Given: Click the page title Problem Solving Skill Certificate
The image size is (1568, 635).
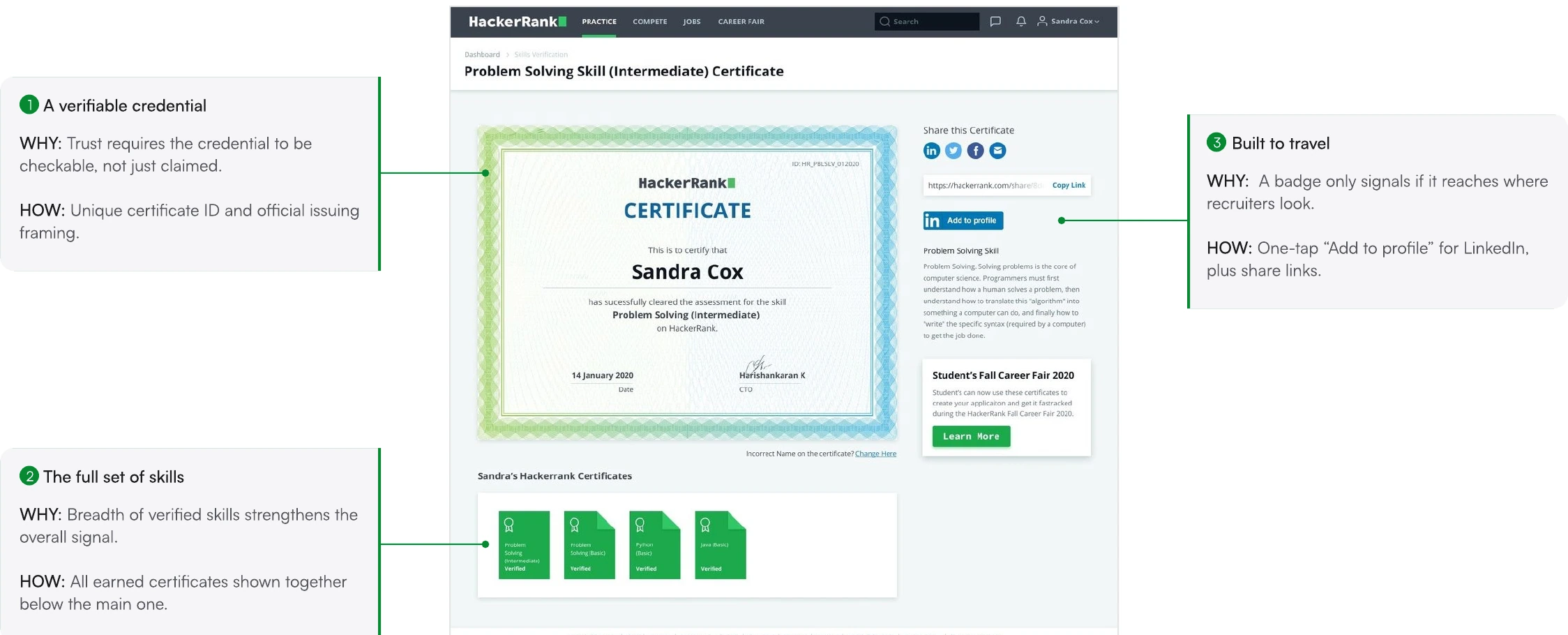Looking at the screenshot, I should [x=624, y=71].
